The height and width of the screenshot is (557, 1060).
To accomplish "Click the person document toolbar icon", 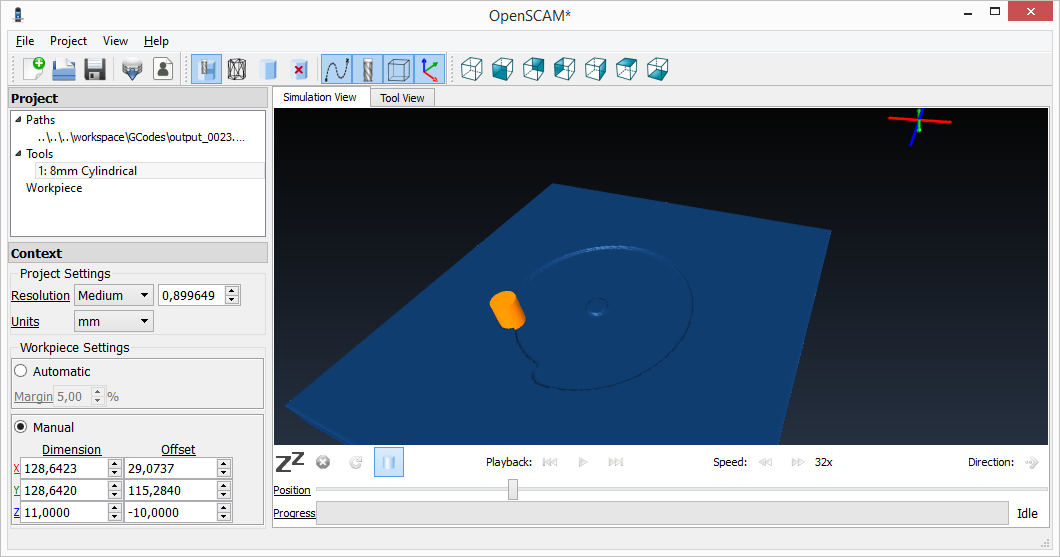I will click(163, 69).
